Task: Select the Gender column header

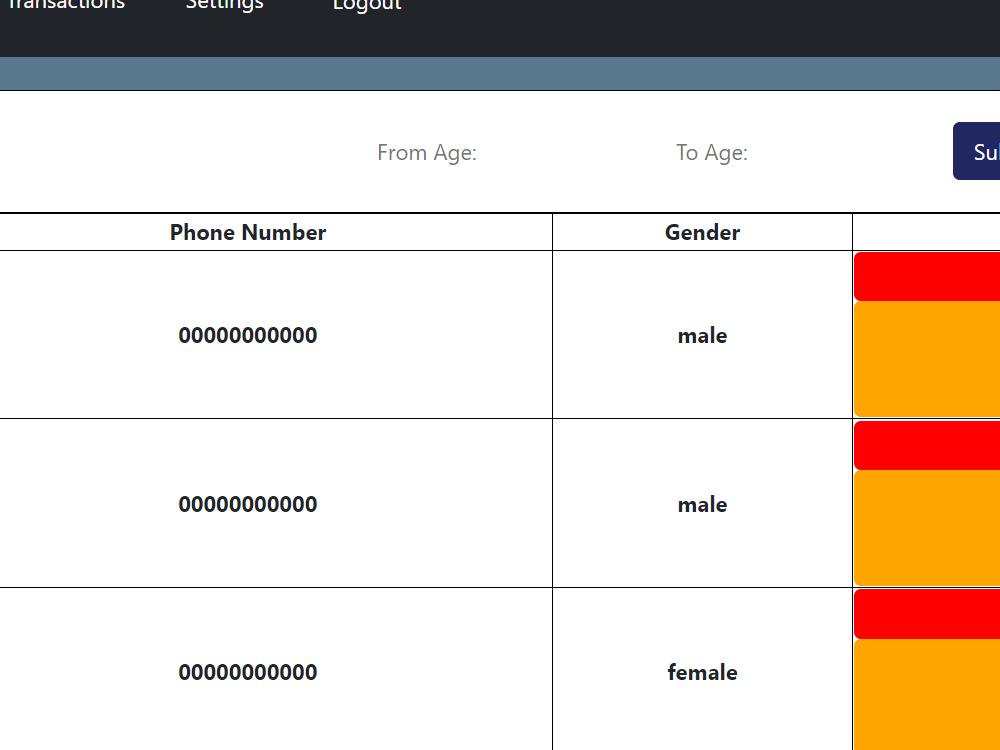Action: pyautogui.click(x=702, y=232)
